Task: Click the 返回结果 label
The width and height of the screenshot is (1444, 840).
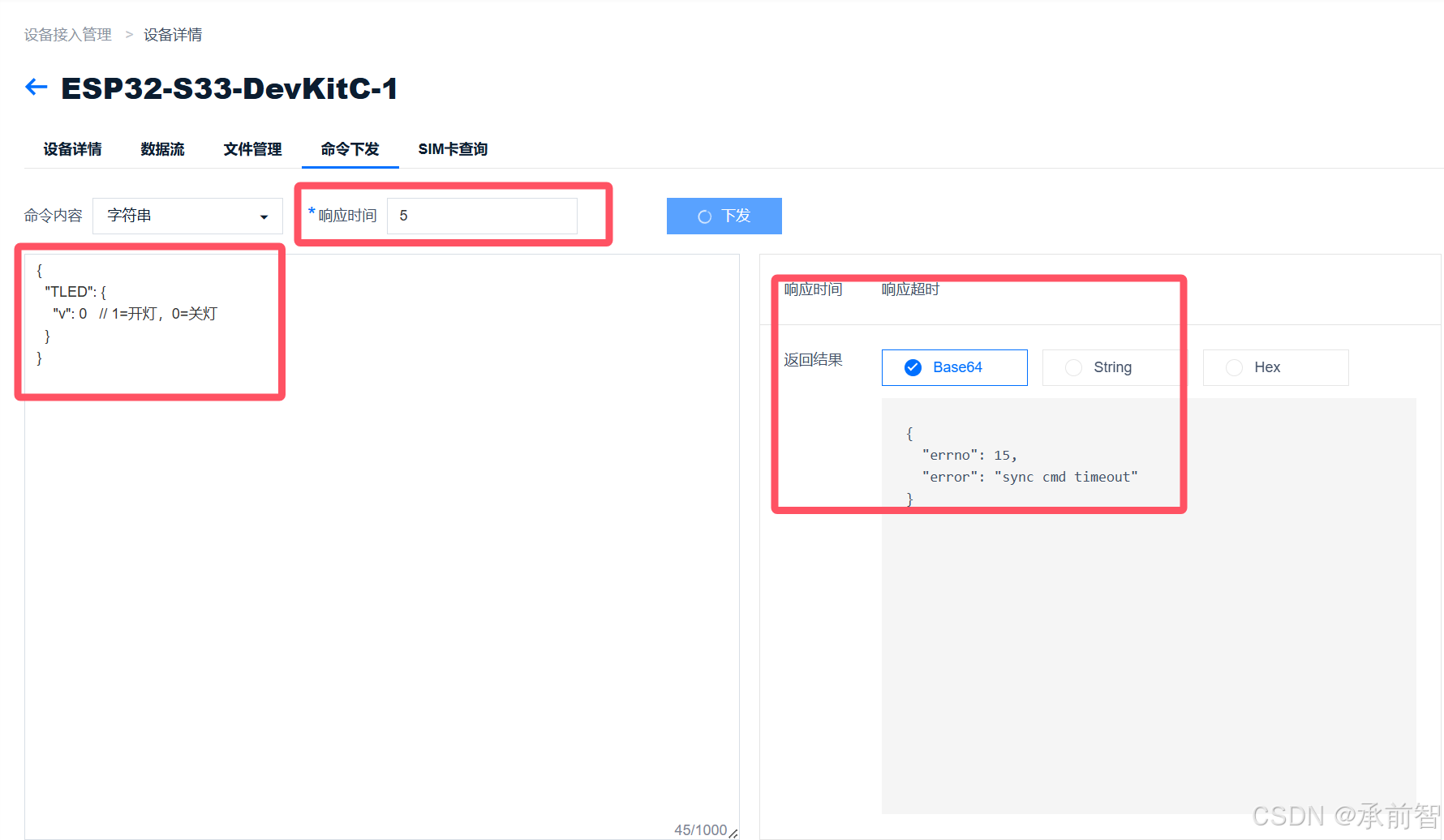Action: click(813, 360)
